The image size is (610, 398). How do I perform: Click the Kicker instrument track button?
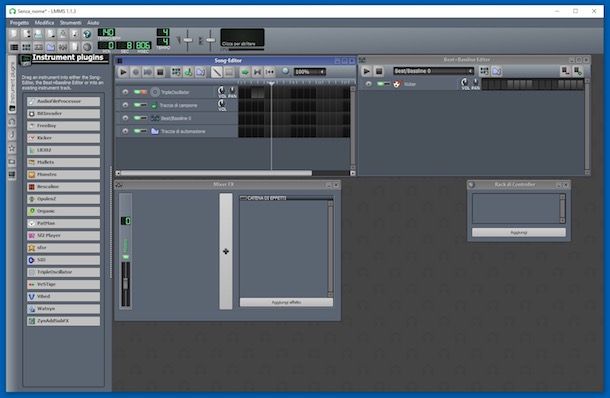tap(424, 84)
